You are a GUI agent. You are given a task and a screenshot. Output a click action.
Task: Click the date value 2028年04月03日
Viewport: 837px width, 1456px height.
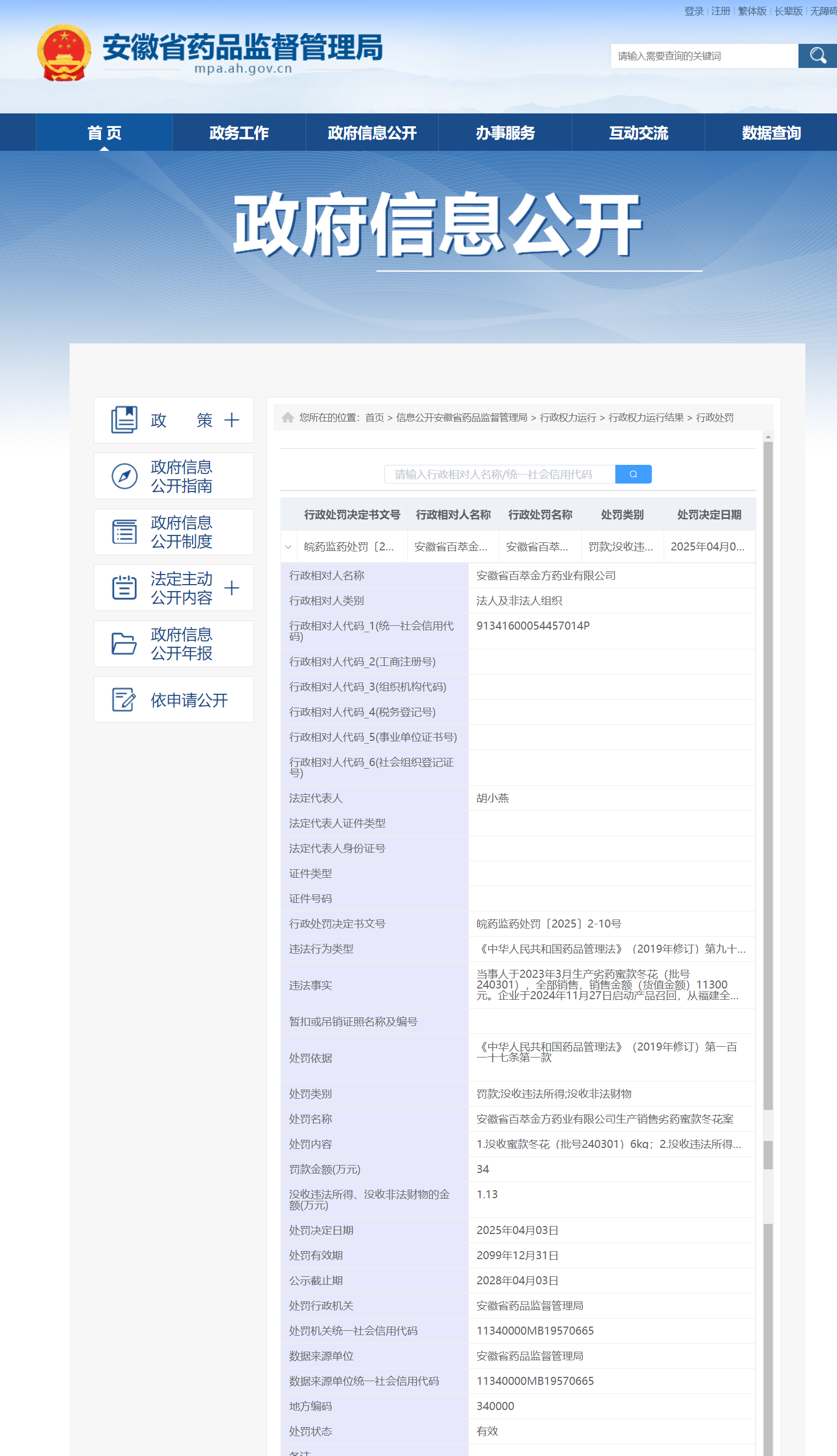tap(518, 1280)
